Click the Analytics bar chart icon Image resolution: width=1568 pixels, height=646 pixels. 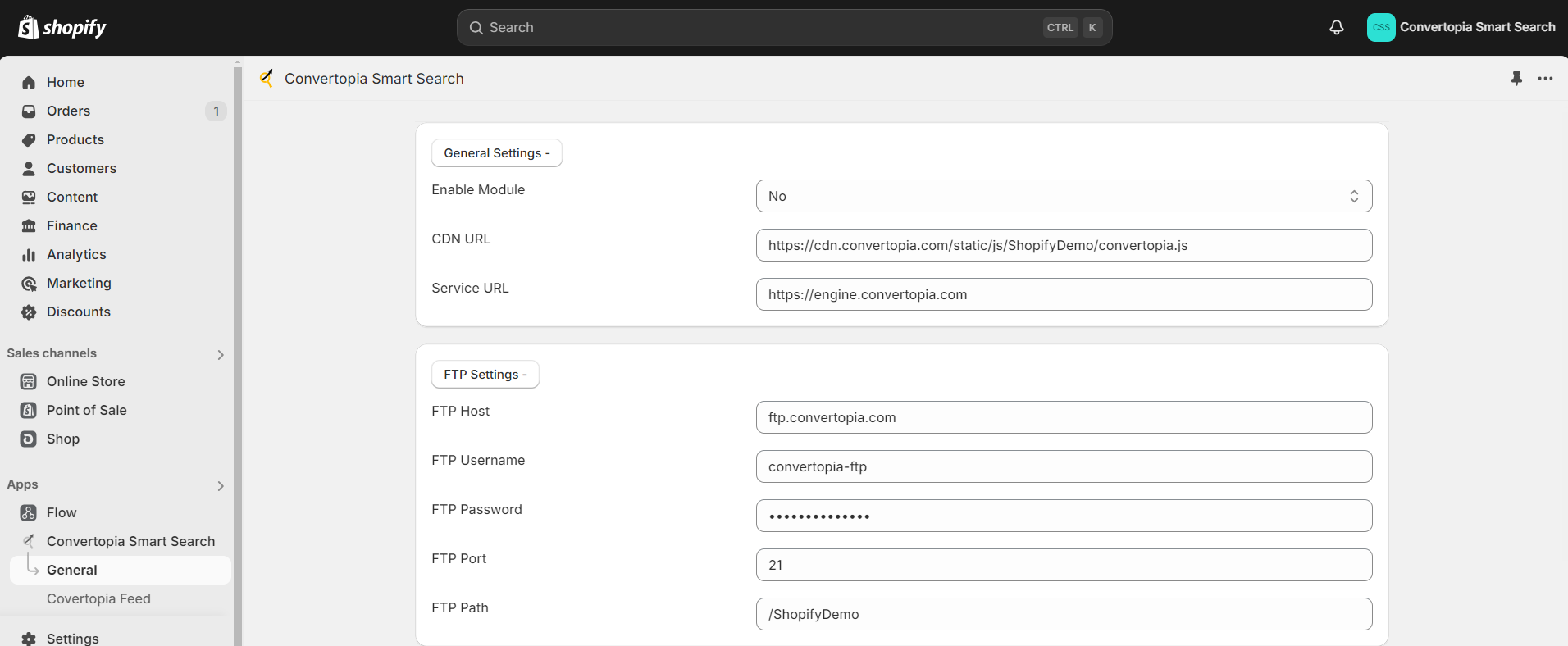[x=29, y=254]
